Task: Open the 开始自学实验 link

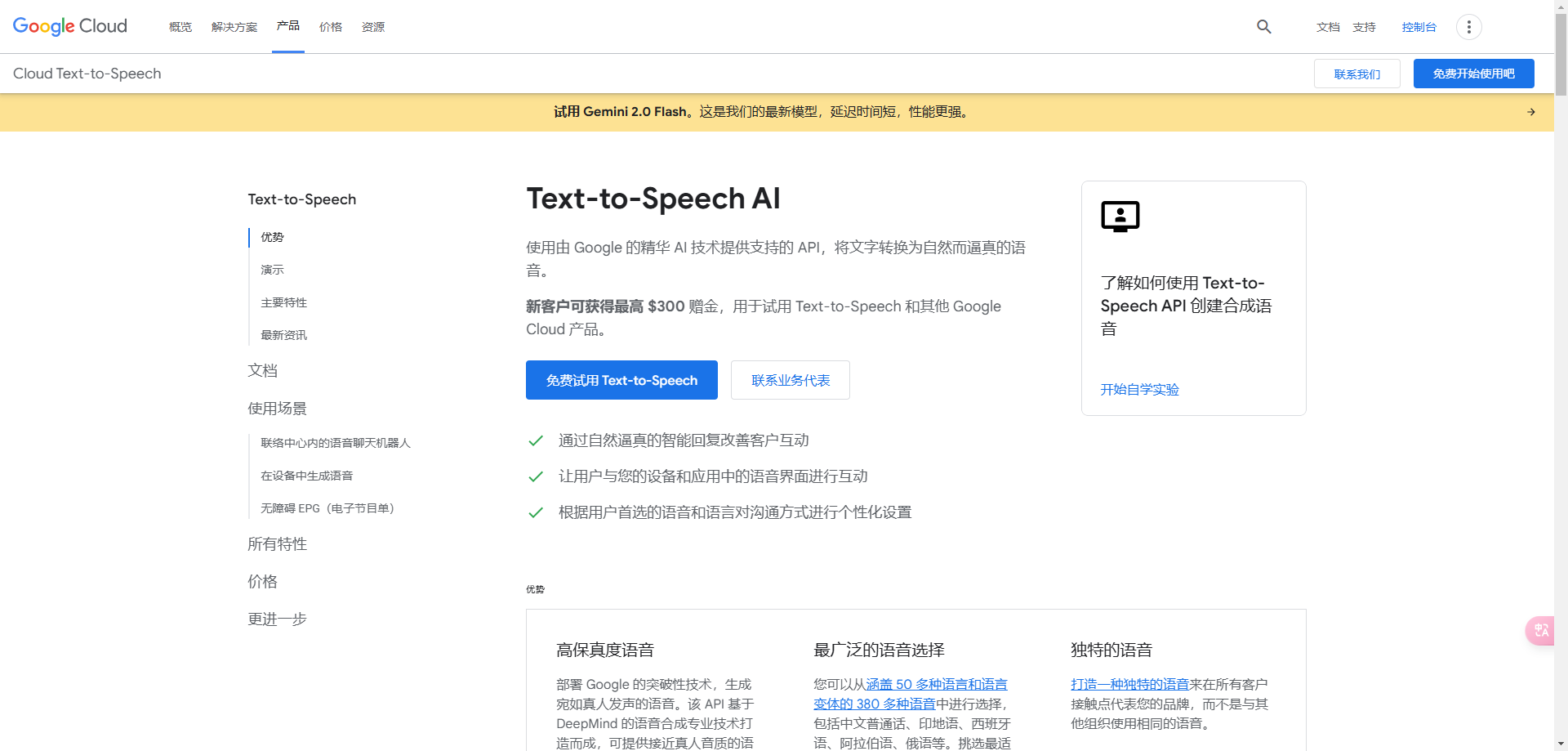Action: click(x=1139, y=389)
